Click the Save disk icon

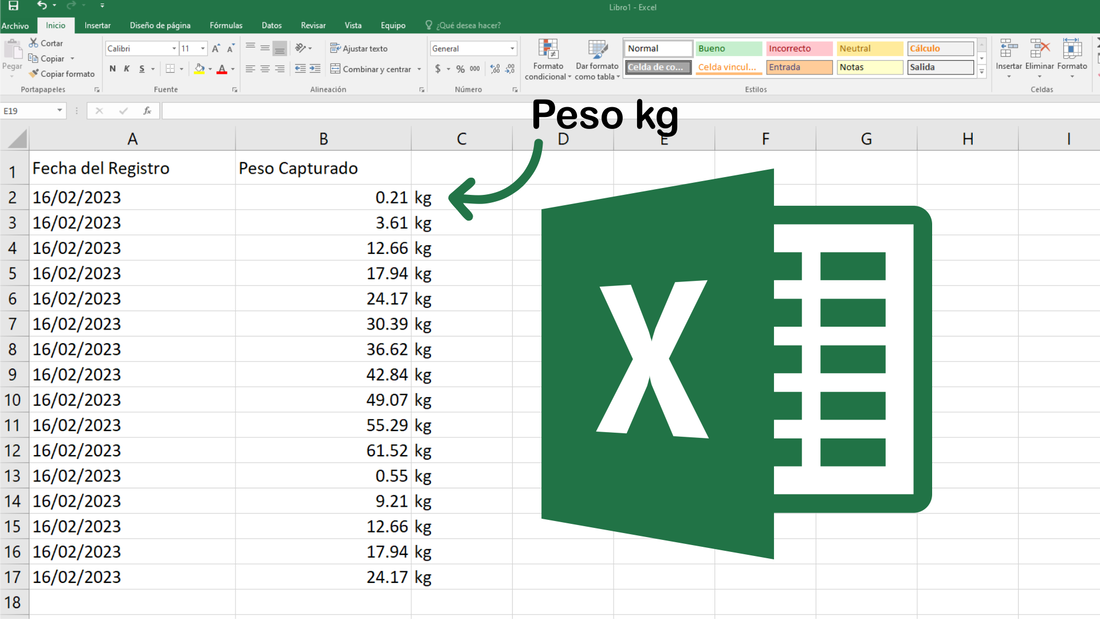(13, 6)
